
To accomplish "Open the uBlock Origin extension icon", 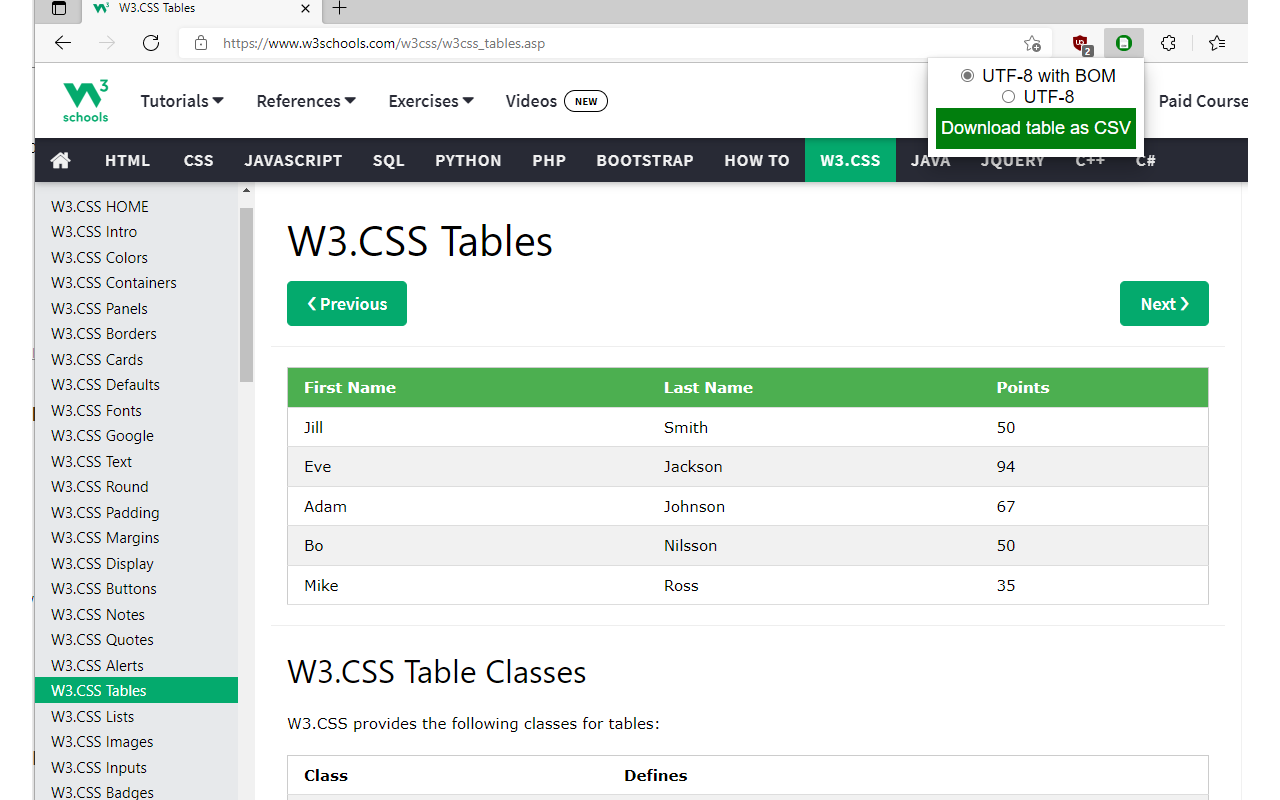I will pos(1080,43).
